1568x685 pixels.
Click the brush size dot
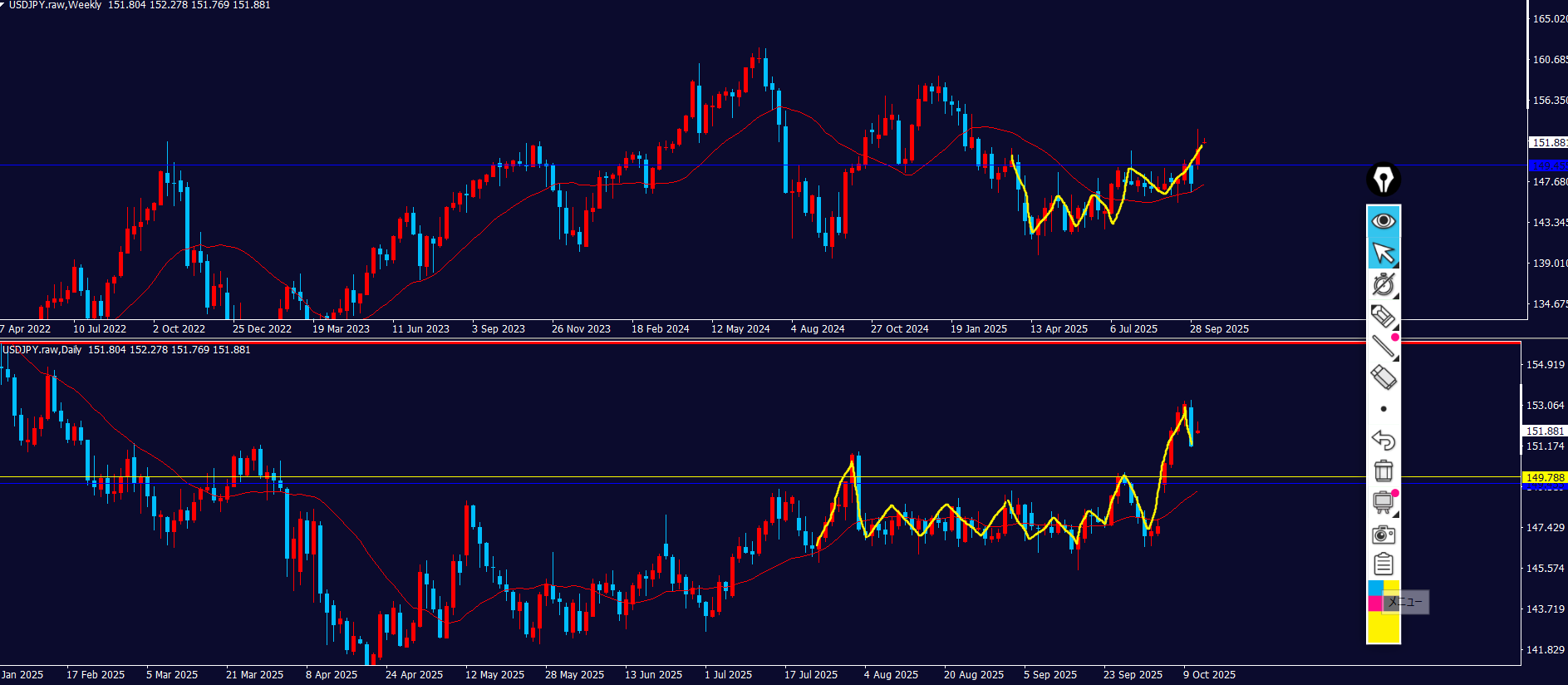[1384, 409]
